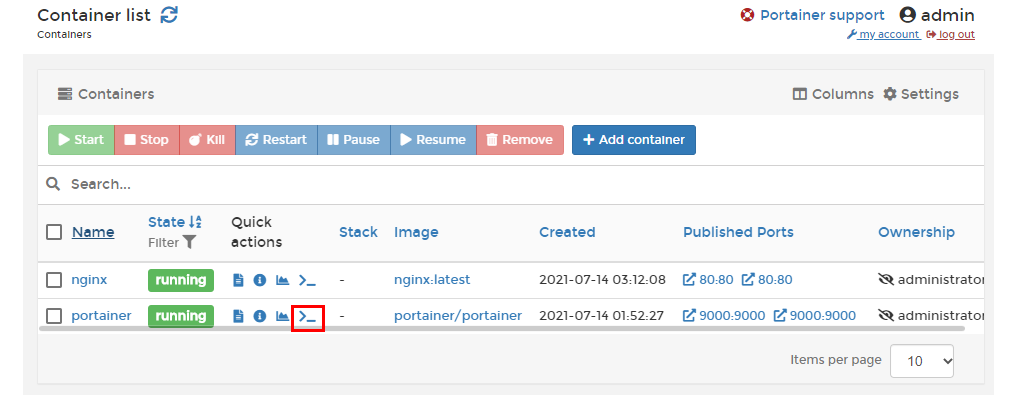1011x409 pixels.
Task: Click the running badge for nginx
Action: click(181, 280)
